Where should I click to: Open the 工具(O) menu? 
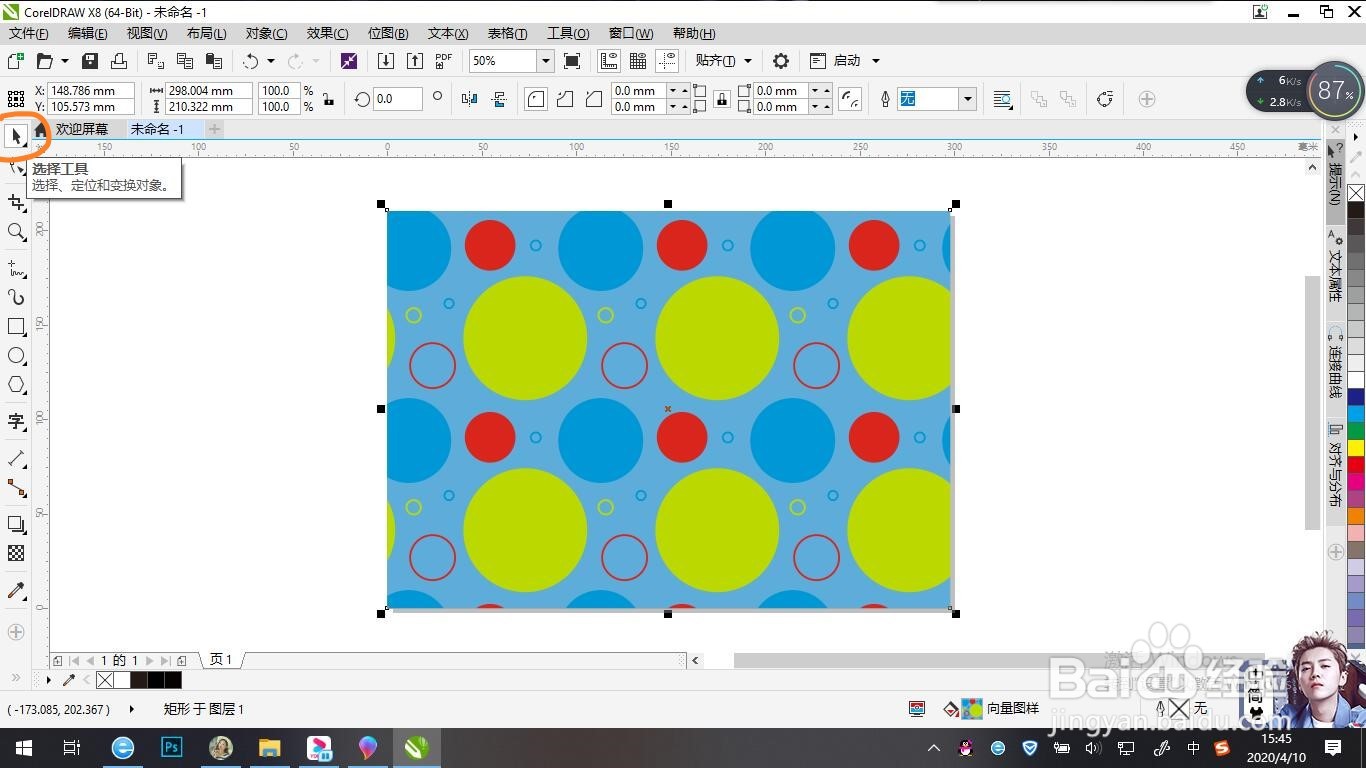point(568,33)
